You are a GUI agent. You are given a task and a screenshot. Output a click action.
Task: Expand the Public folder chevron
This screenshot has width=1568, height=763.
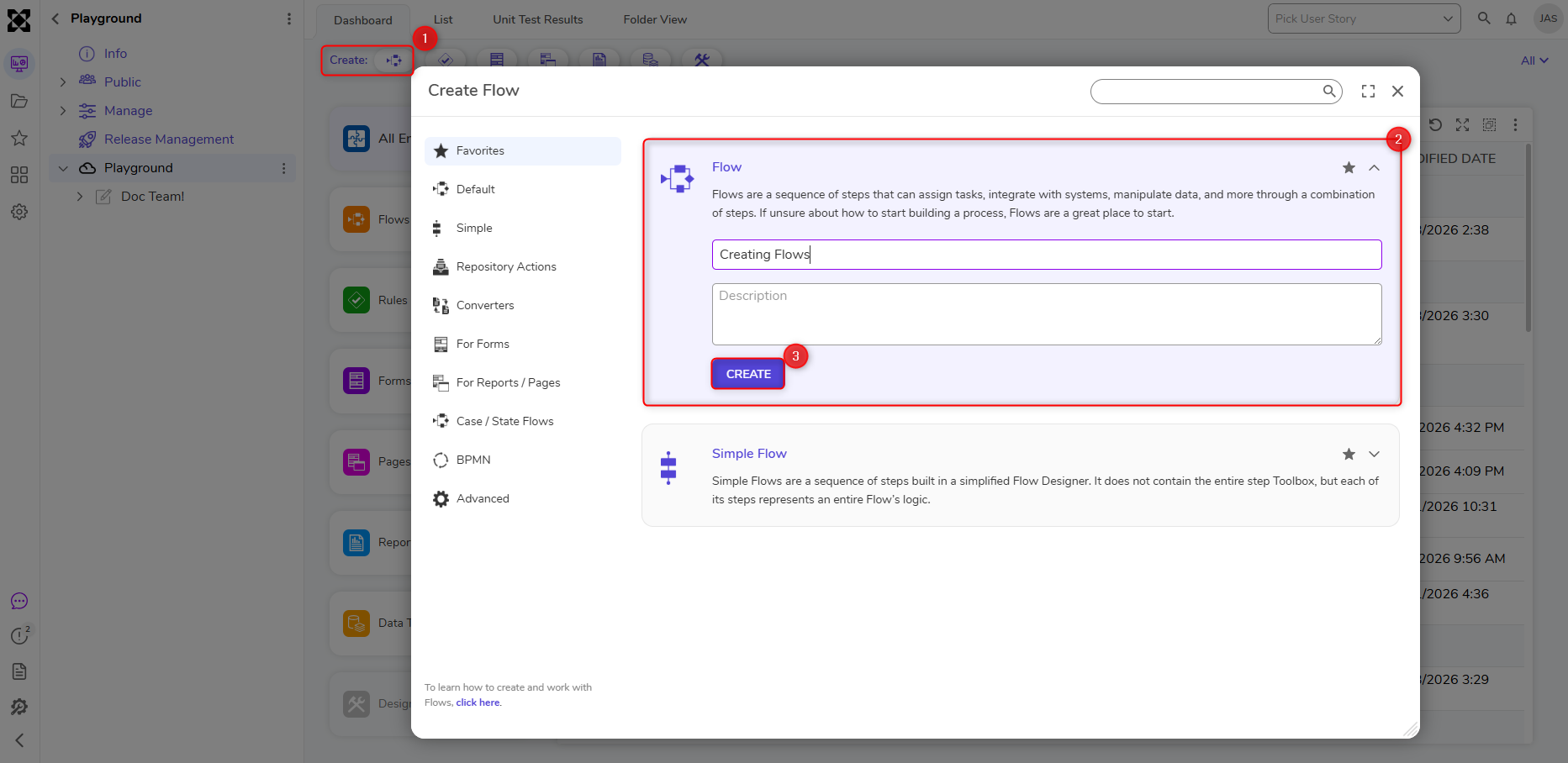[x=62, y=82]
